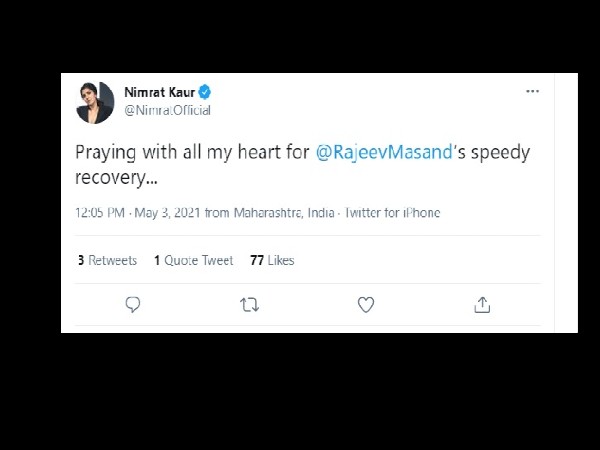Show the 77 Likes list
The width and height of the screenshot is (600, 450).
[271, 260]
